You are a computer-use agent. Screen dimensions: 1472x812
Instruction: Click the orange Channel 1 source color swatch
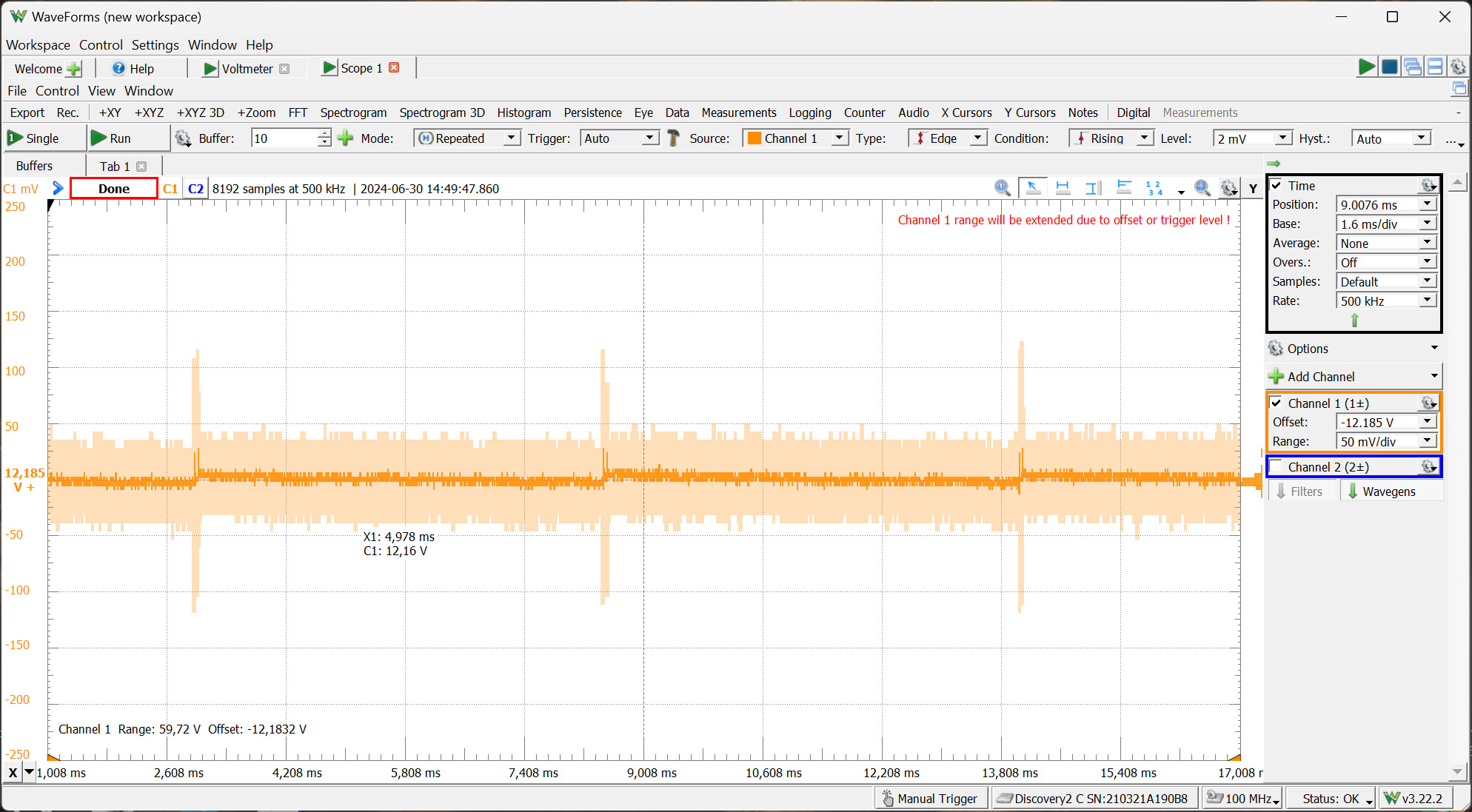(x=754, y=138)
